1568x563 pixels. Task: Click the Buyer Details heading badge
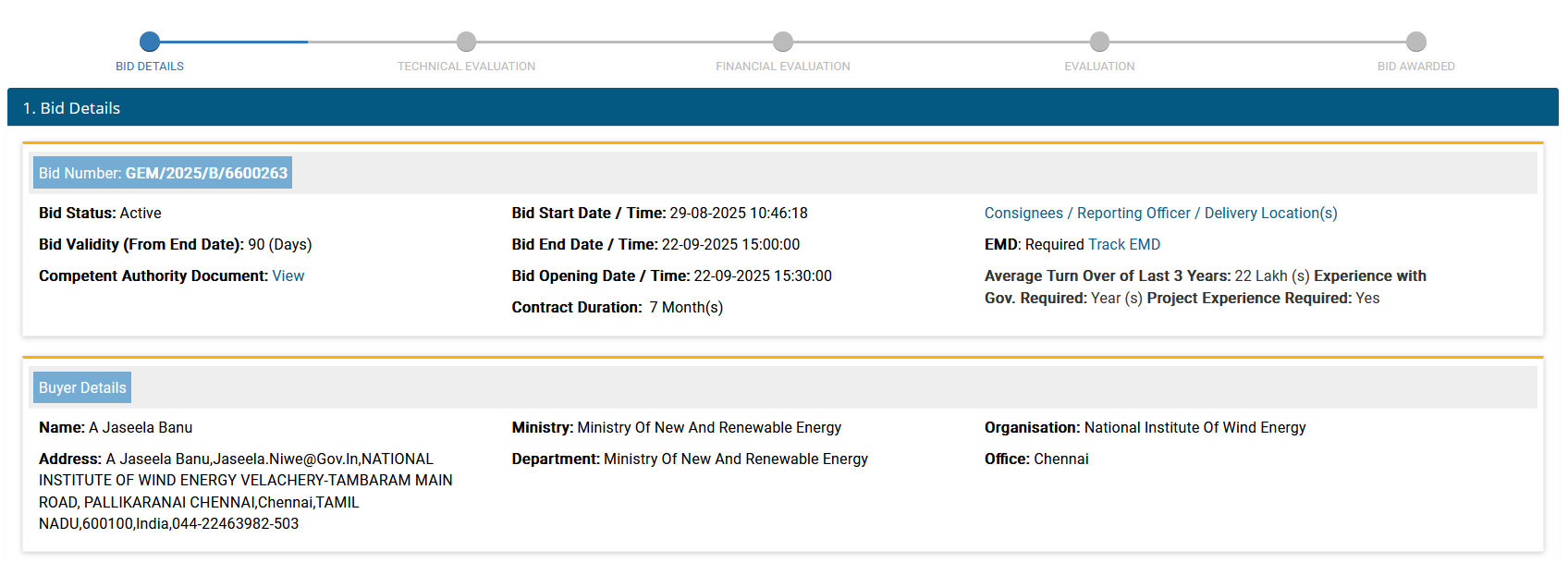(x=82, y=387)
